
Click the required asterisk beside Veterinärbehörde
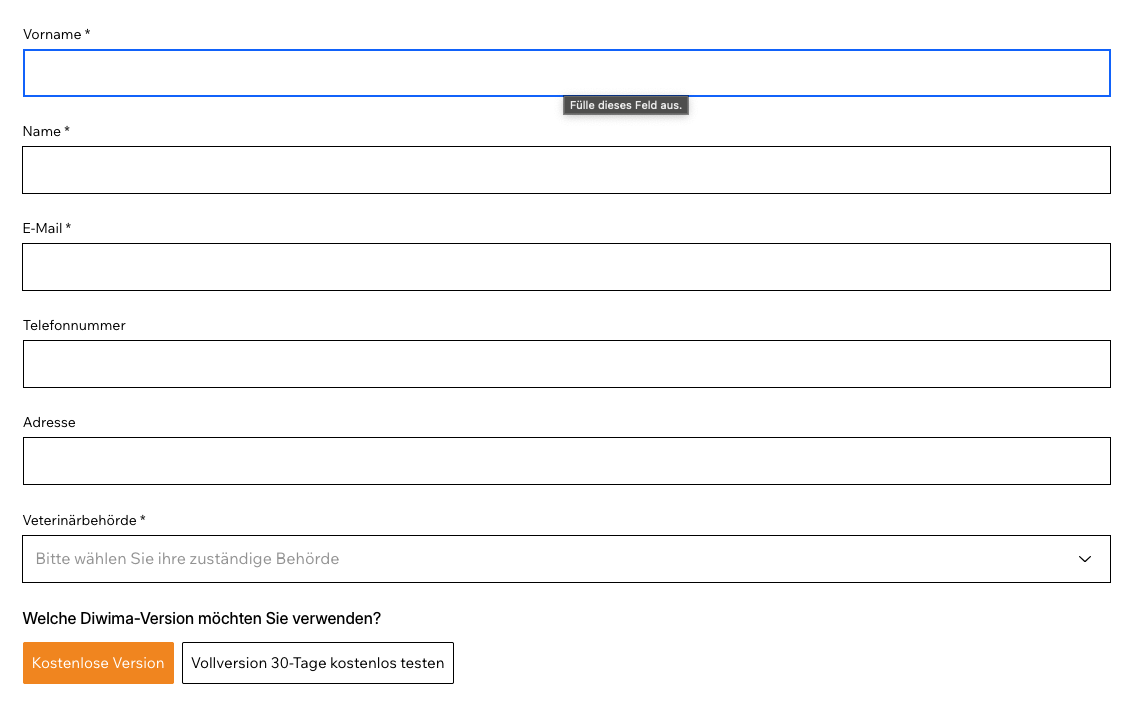pos(143,520)
